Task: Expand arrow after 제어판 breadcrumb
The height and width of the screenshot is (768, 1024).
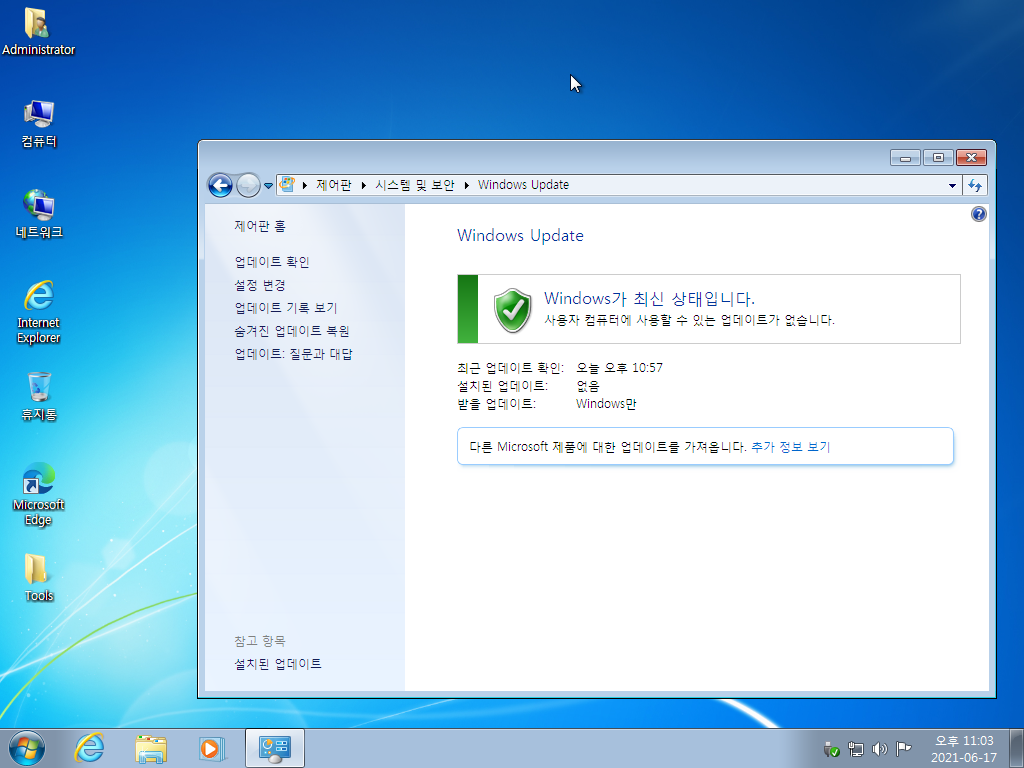Action: tap(364, 185)
